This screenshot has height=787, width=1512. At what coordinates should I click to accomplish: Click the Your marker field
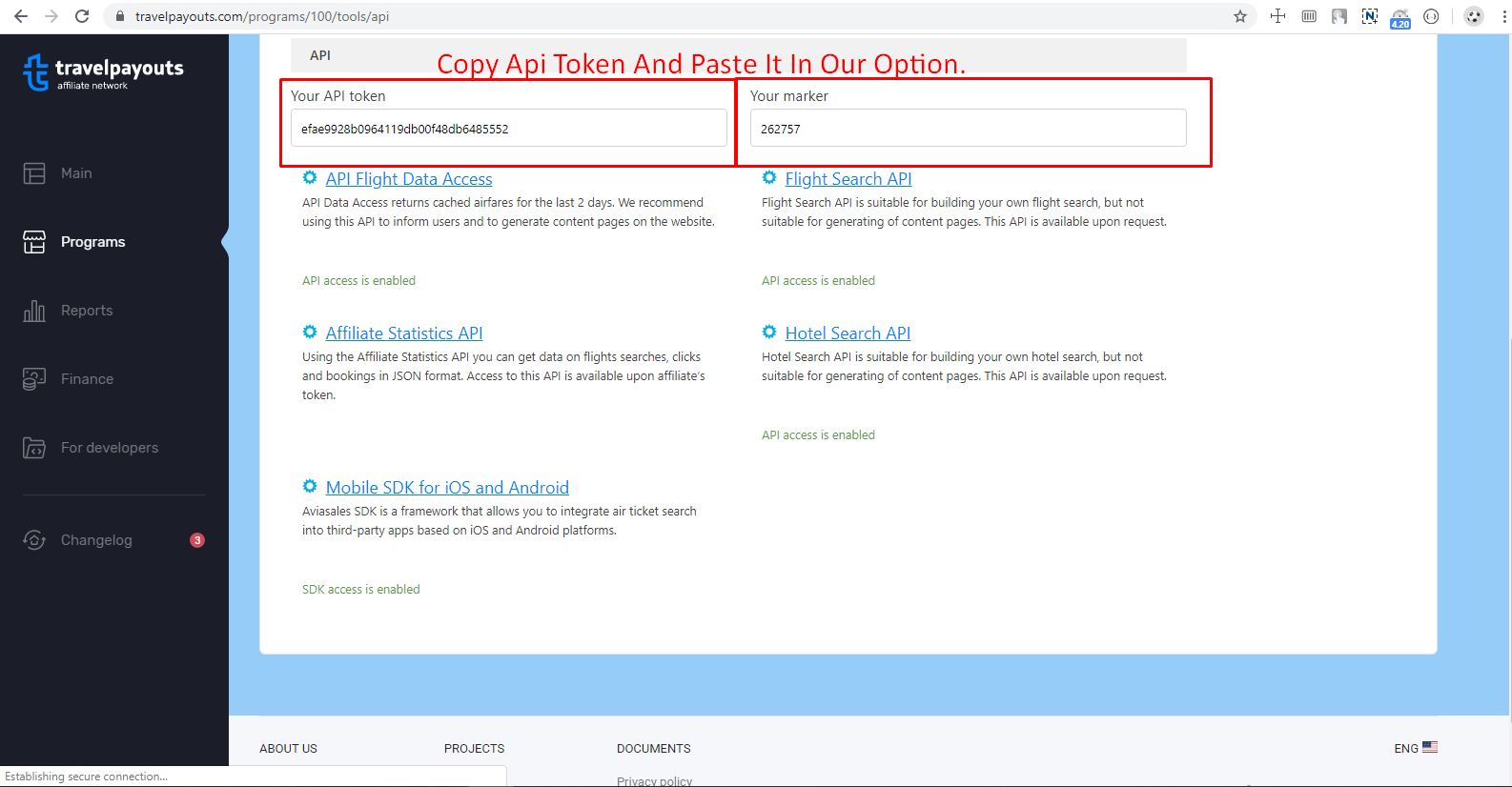tap(969, 128)
